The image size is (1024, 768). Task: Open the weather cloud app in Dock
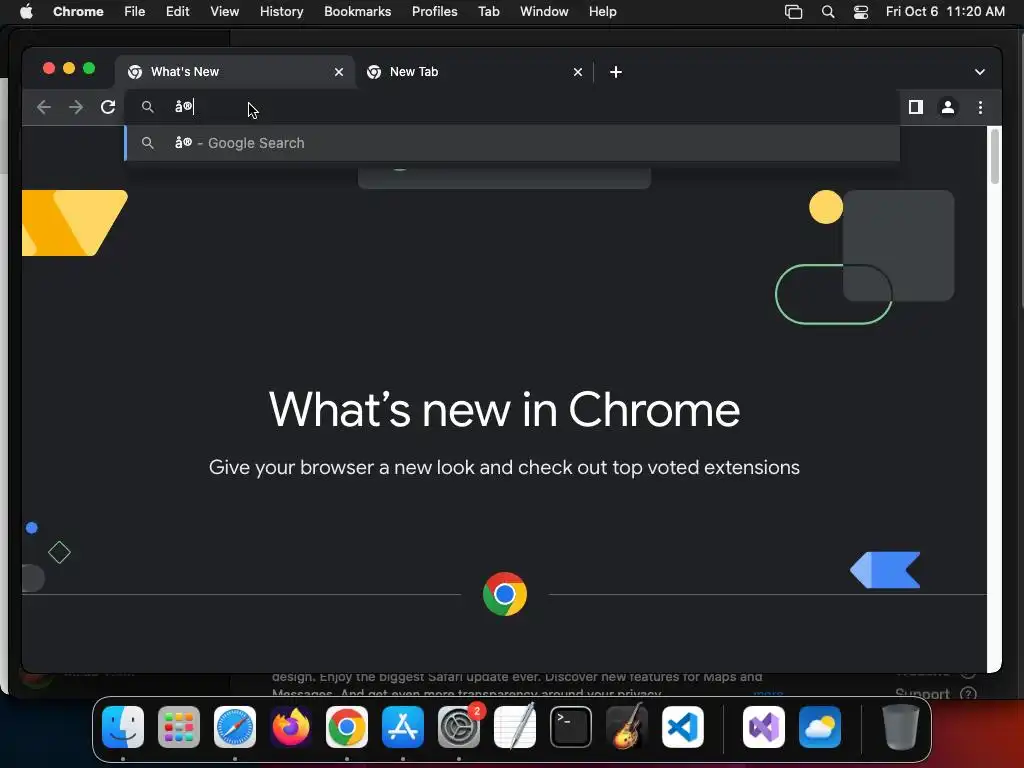[x=820, y=727]
